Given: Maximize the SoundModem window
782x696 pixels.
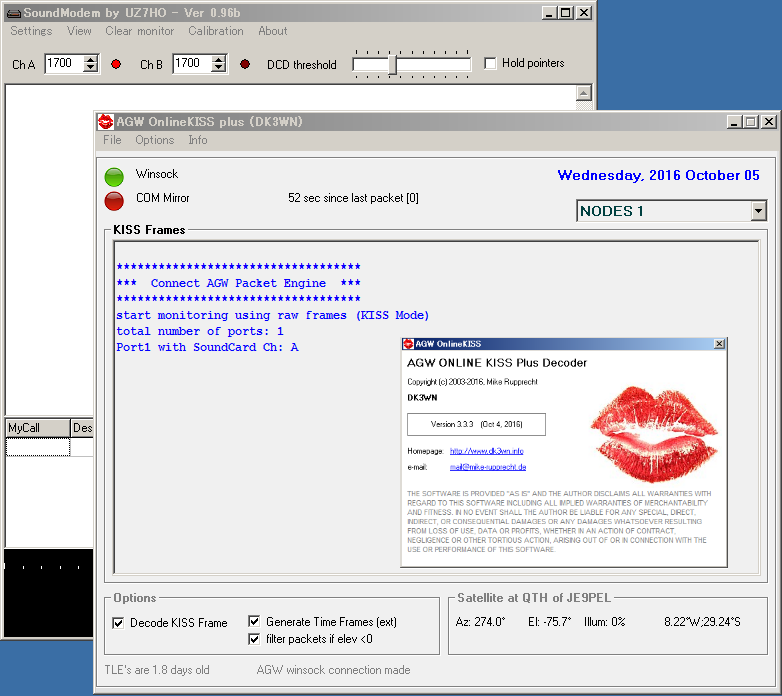Looking at the screenshot, I should point(566,12).
